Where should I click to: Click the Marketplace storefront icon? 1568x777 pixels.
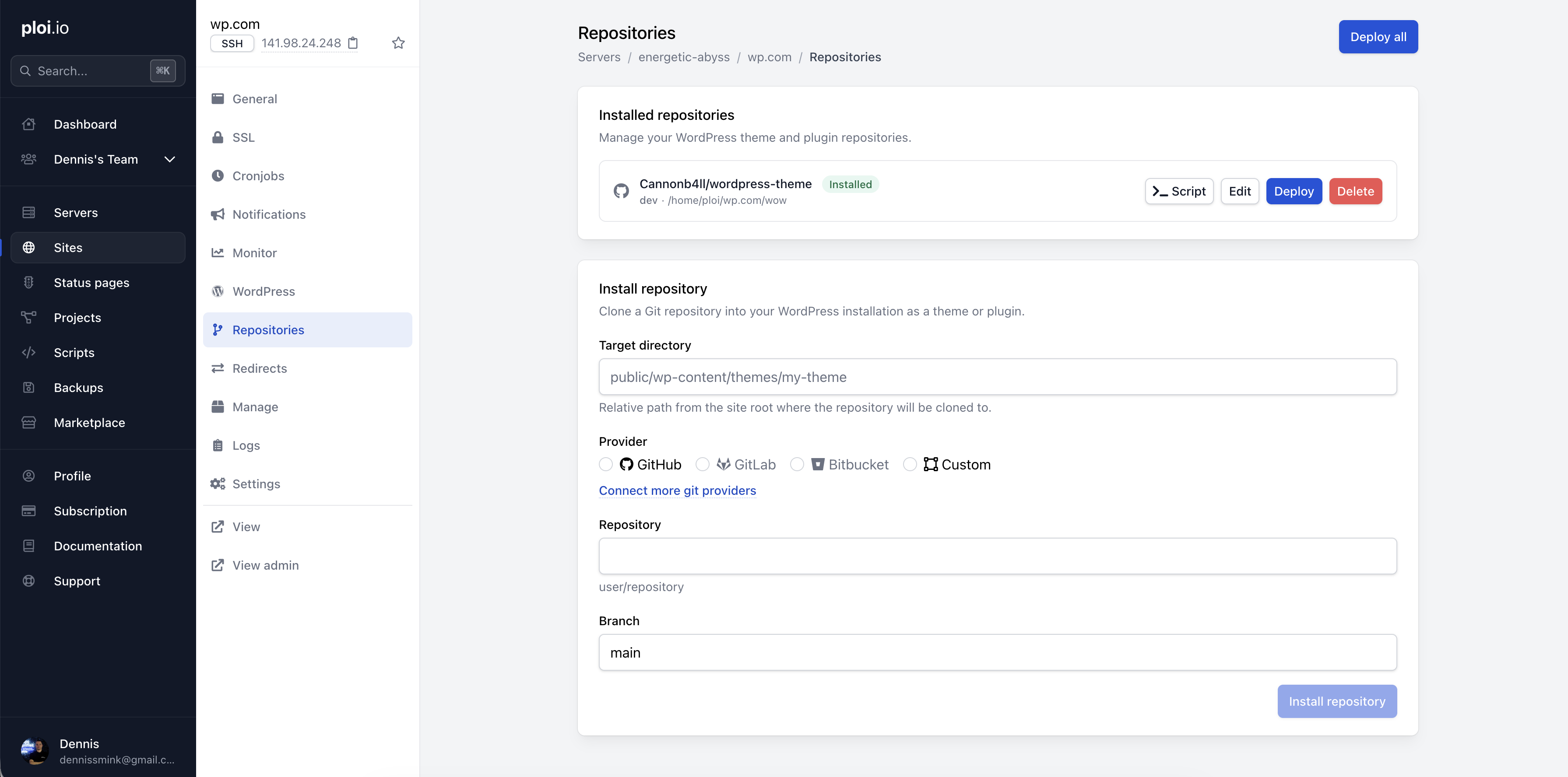point(28,423)
